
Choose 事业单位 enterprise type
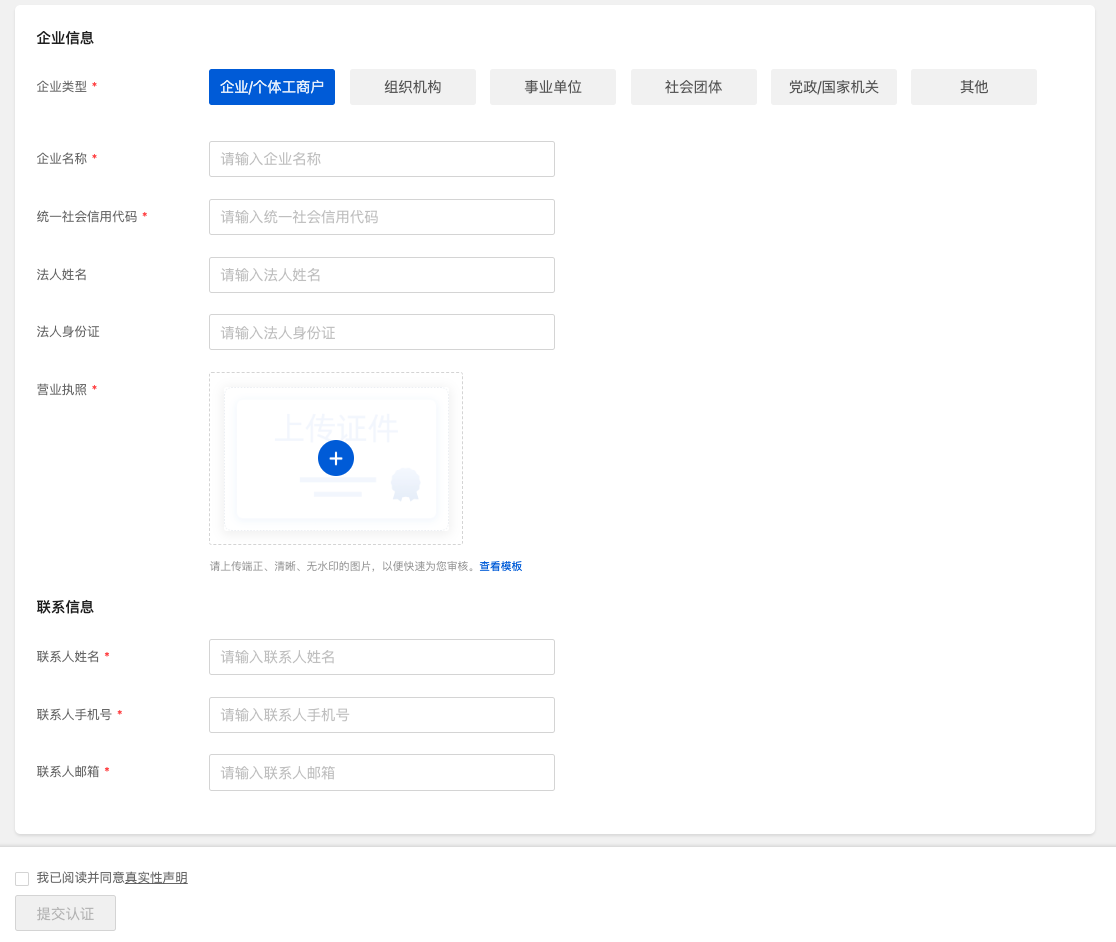pos(553,87)
